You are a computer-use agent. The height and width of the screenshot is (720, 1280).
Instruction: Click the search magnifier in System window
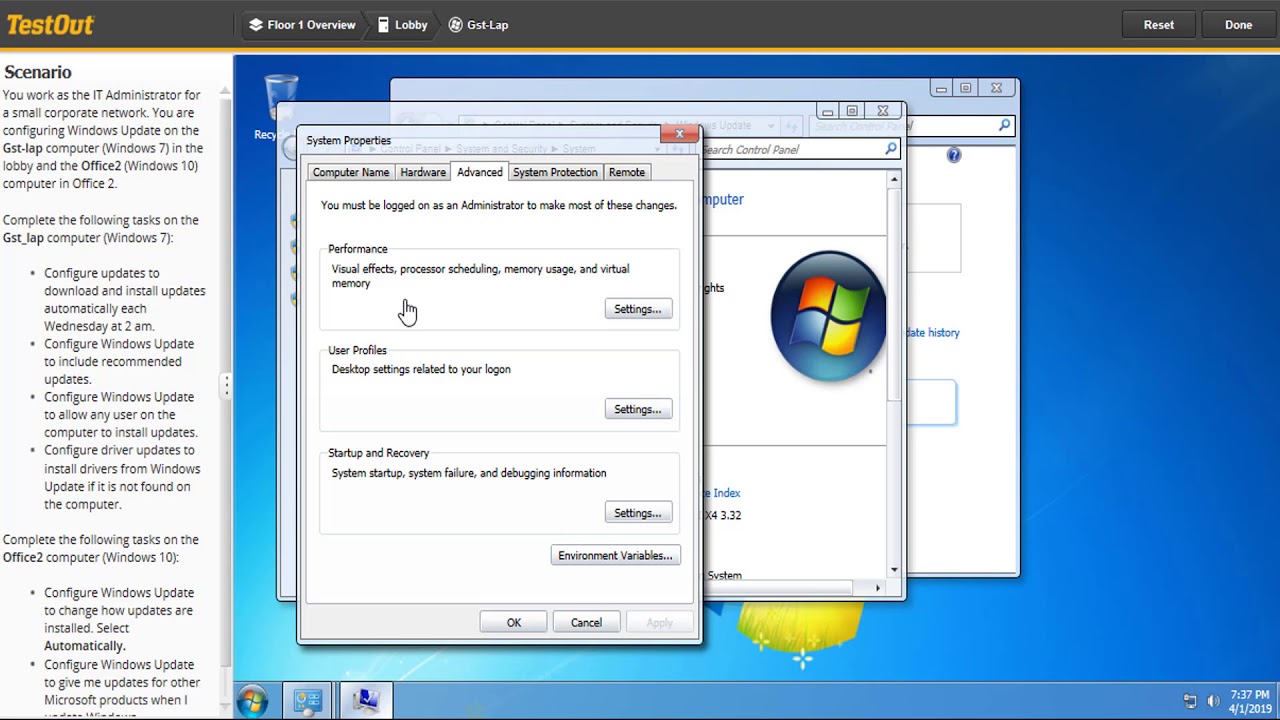click(x=890, y=149)
